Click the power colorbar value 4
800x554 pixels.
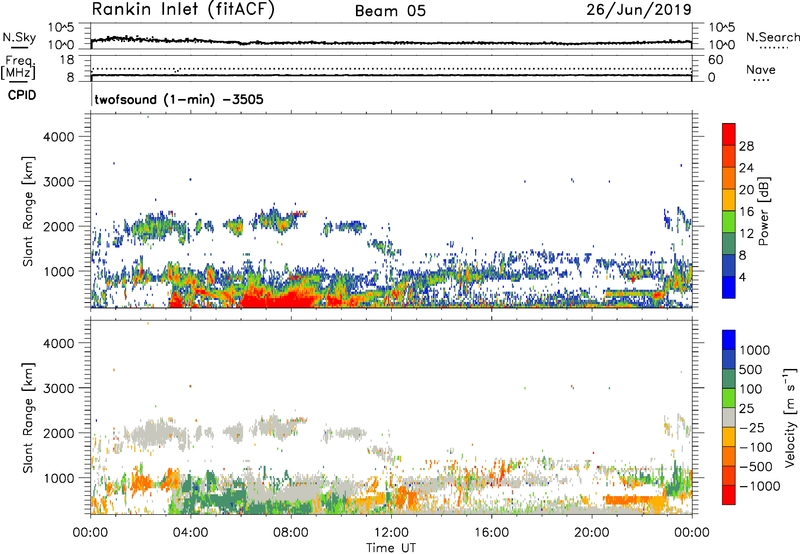point(743,278)
